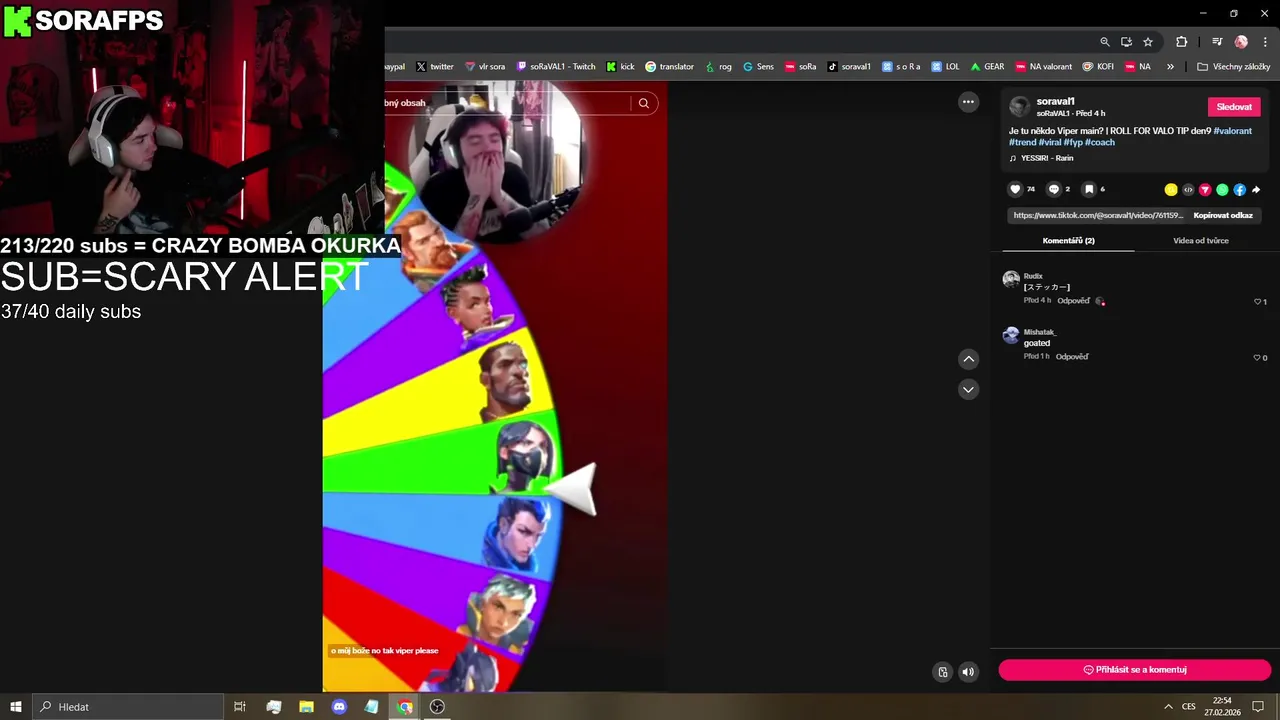Click Chrome zoom magnifier icon
Screen dimensions: 1280x720
[x=1105, y=42]
